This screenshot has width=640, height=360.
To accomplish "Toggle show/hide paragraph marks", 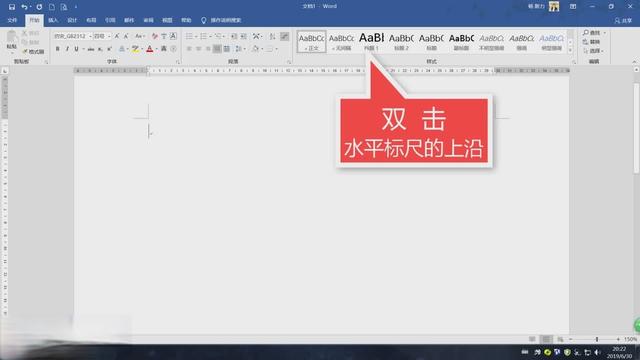I will point(284,36).
